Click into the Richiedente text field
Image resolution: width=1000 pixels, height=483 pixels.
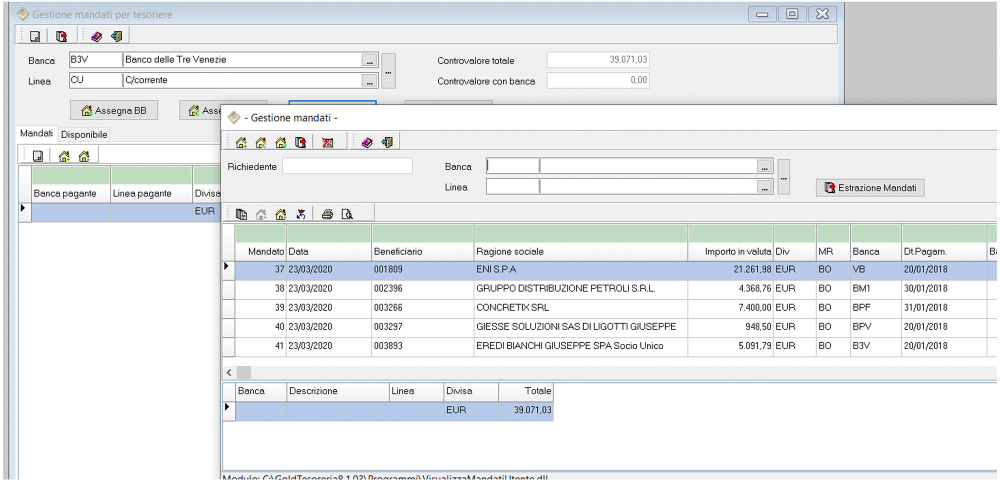pyautogui.click(x=347, y=166)
